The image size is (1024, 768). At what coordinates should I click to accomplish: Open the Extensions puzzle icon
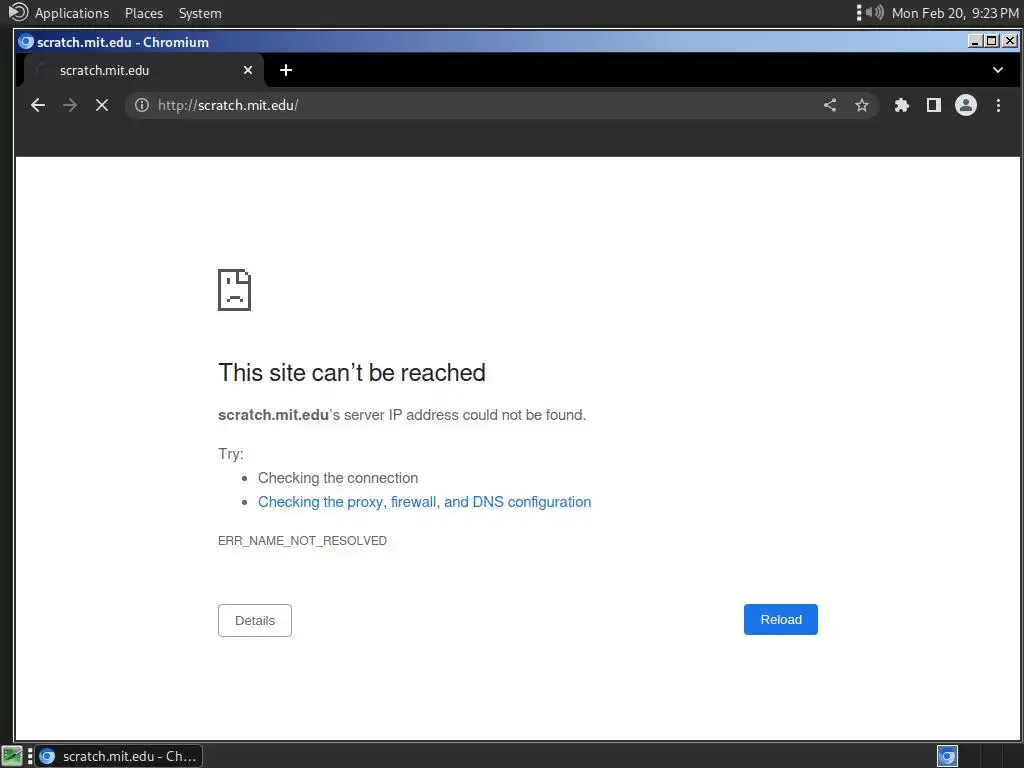tap(902, 105)
